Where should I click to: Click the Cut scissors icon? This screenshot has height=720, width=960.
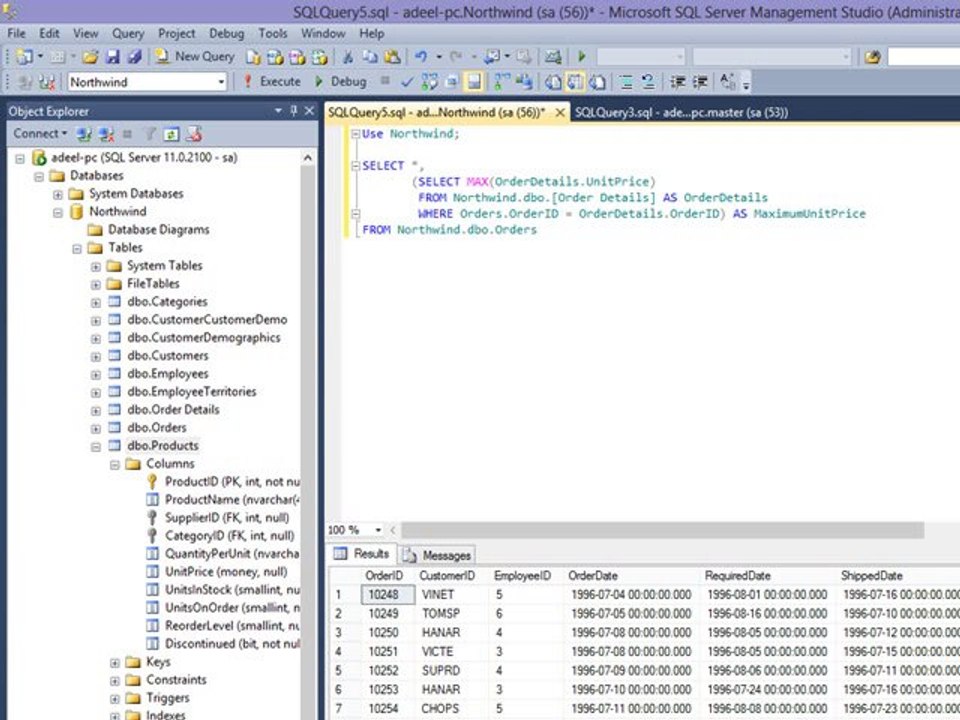point(348,57)
